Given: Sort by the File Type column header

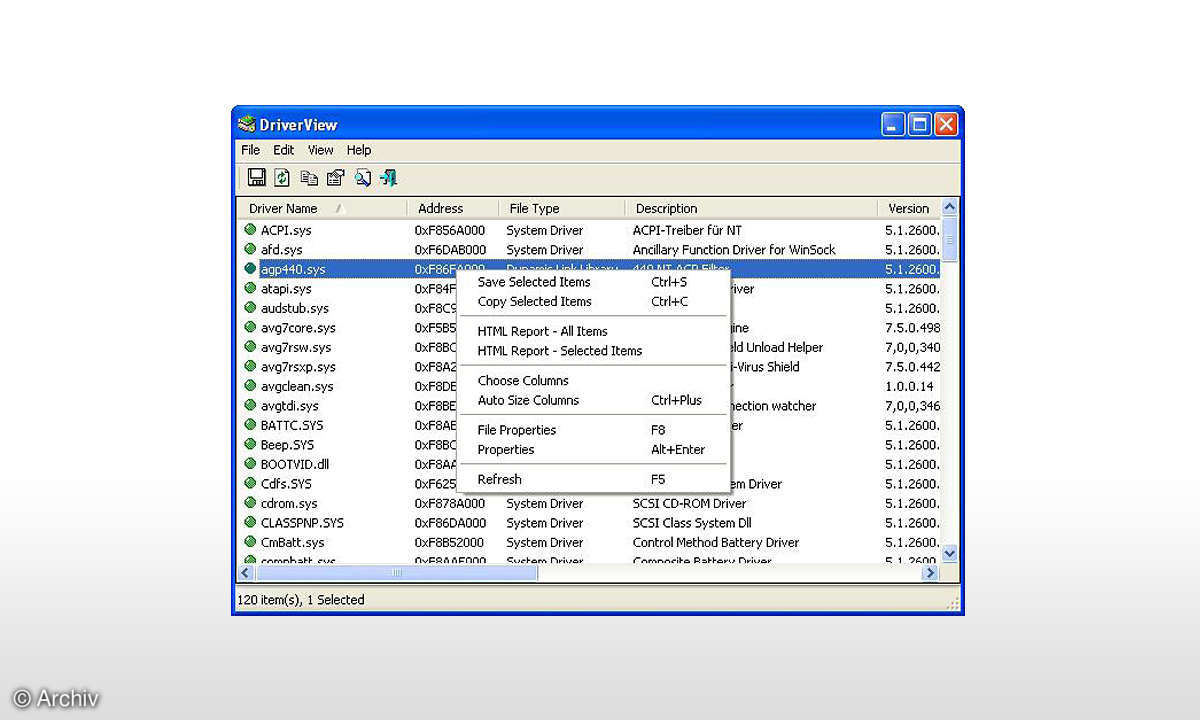Looking at the screenshot, I should (x=562, y=208).
